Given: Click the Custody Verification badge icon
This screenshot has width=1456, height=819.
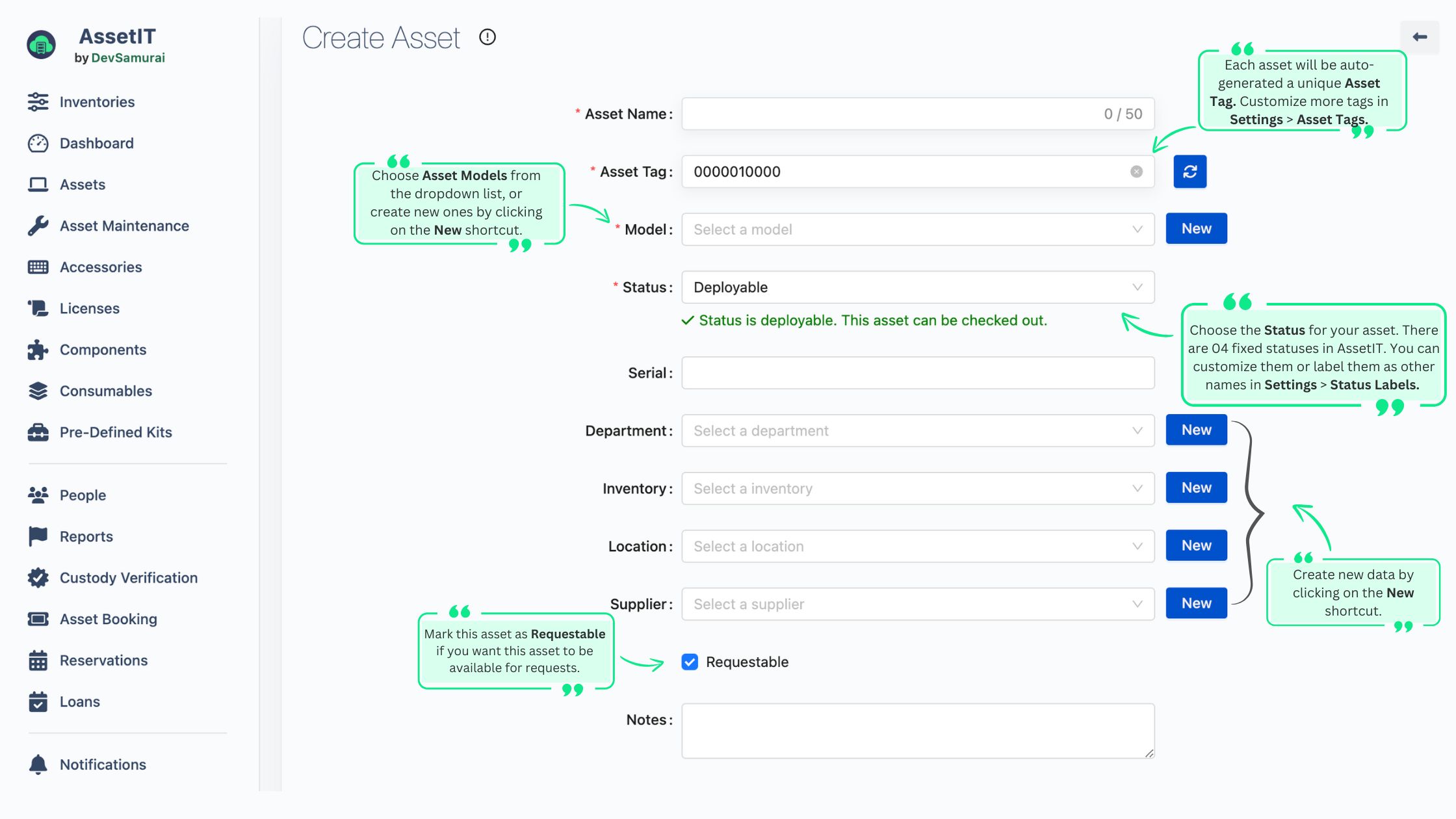Looking at the screenshot, I should tap(38, 578).
